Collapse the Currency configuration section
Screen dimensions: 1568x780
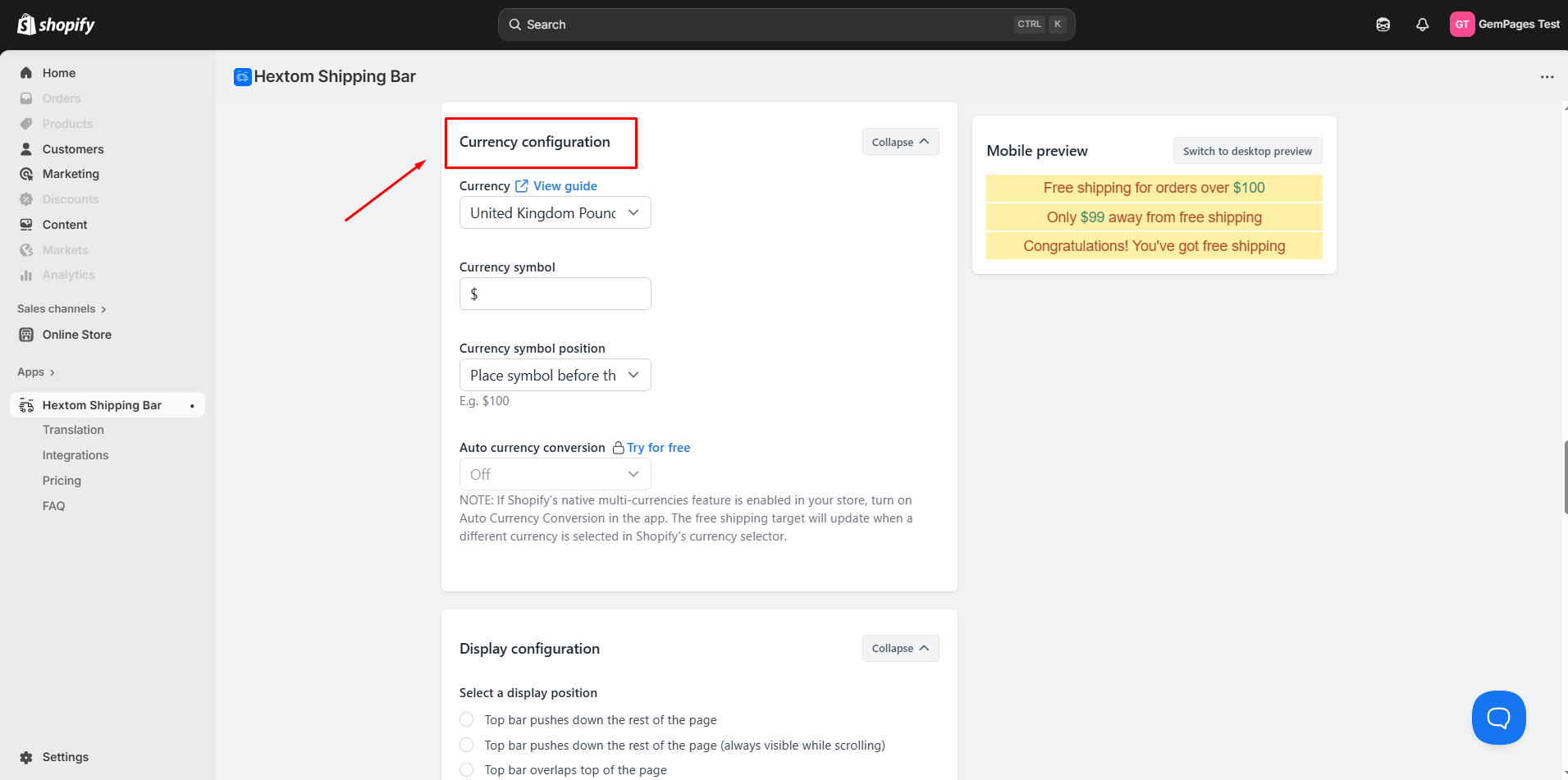click(900, 142)
